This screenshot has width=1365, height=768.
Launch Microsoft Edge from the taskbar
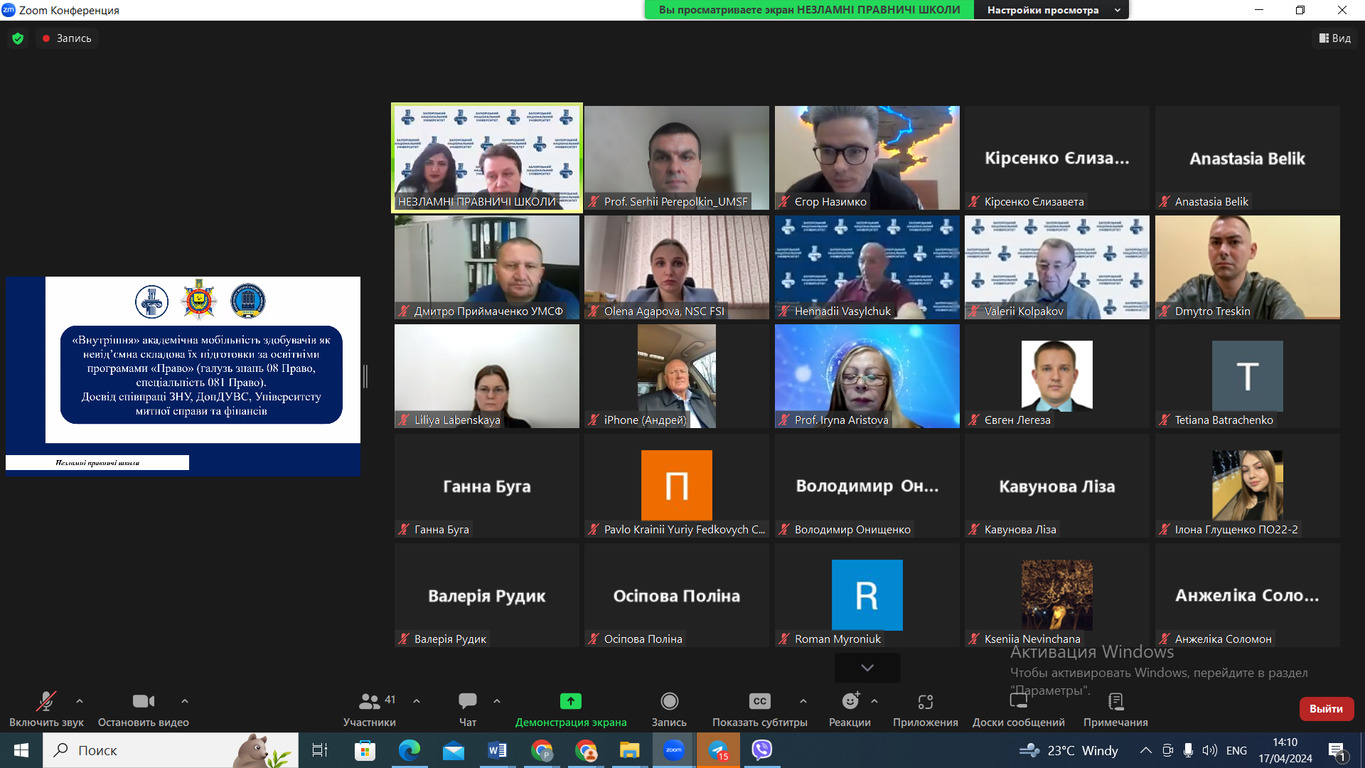[409, 750]
